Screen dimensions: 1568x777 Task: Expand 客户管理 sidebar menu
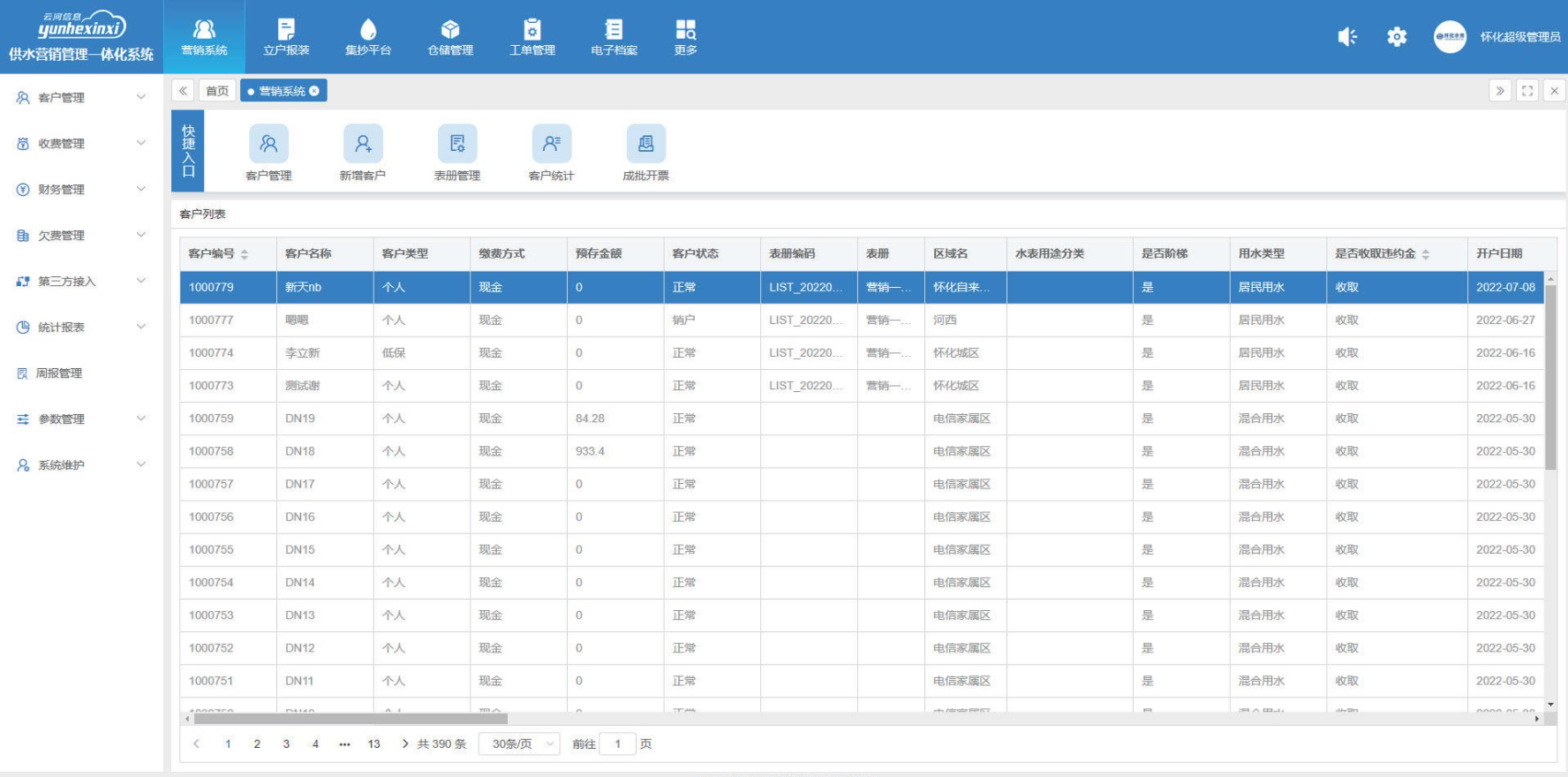pyautogui.click(x=81, y=98)
